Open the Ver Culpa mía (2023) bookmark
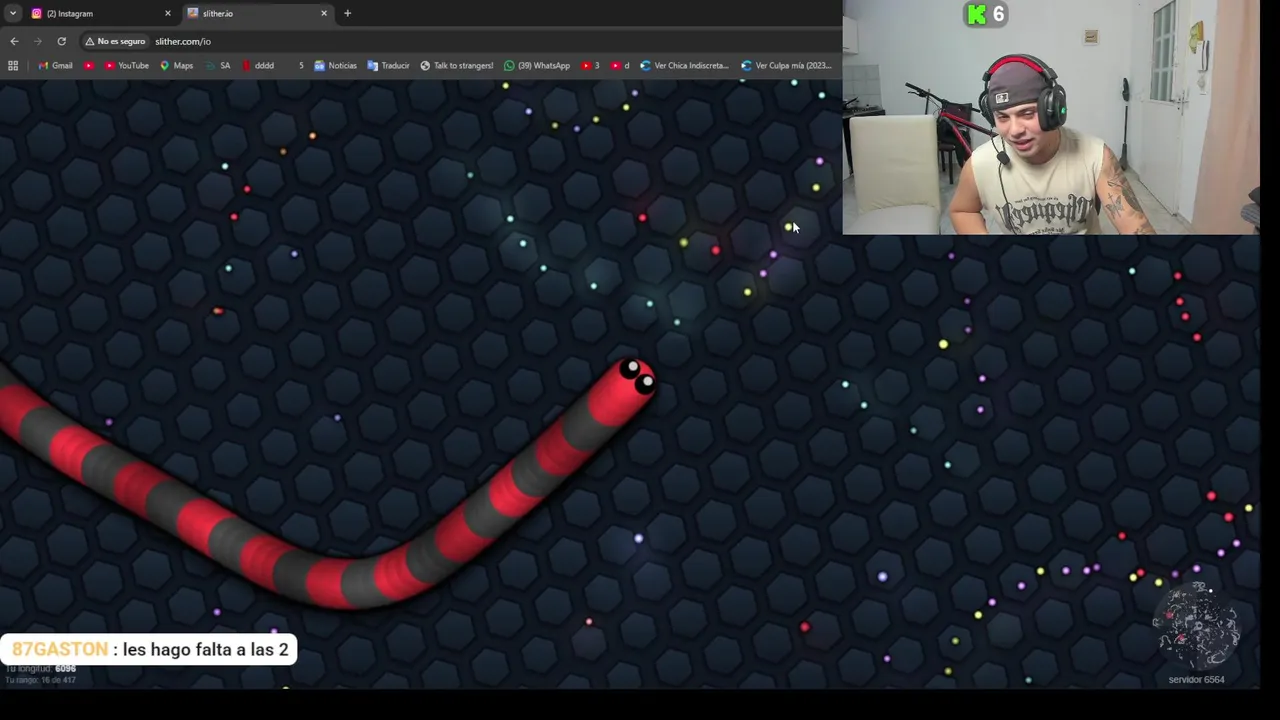 [786, 65]
